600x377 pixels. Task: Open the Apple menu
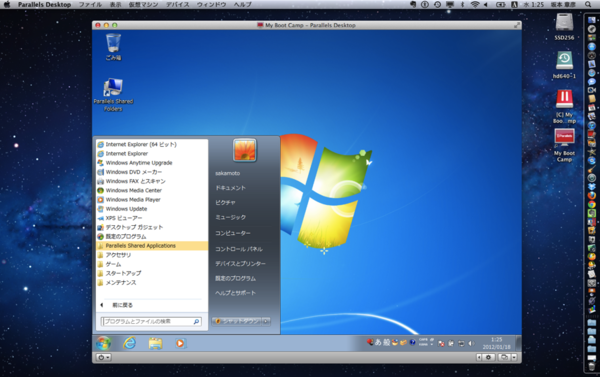pyautogui.click(x=7, y=5)
